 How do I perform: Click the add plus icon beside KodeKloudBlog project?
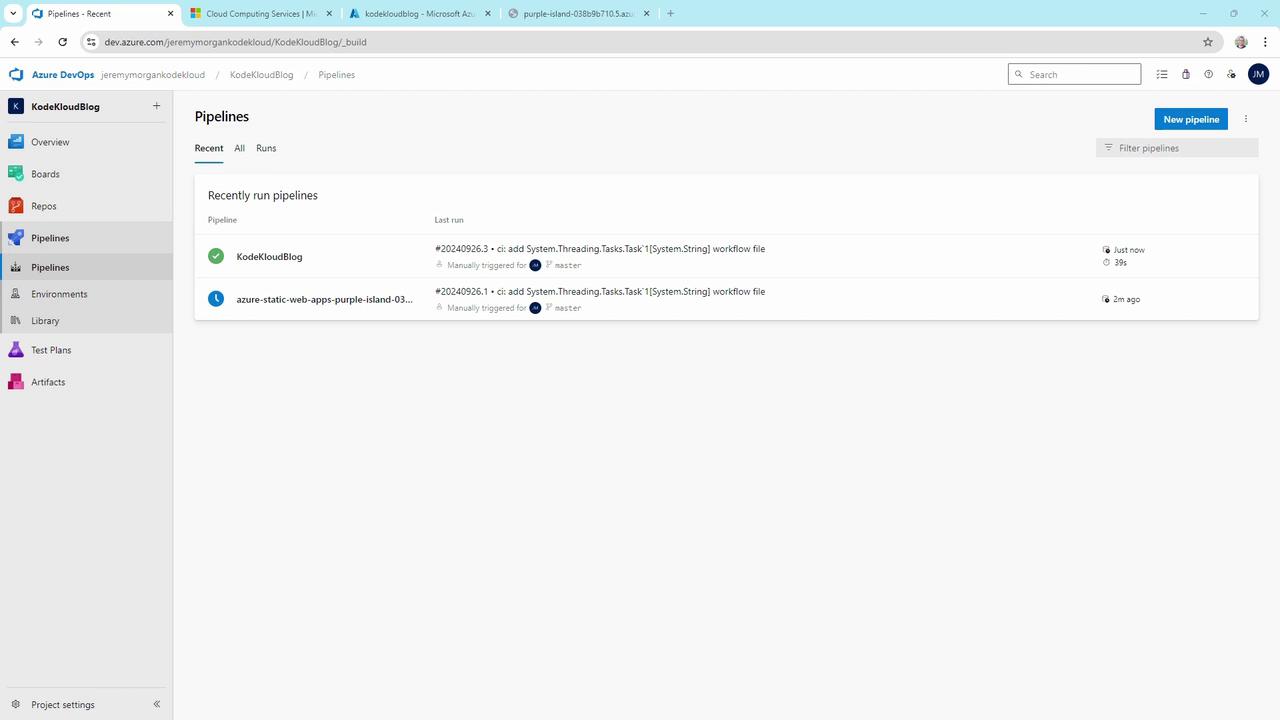coord(156,106)
